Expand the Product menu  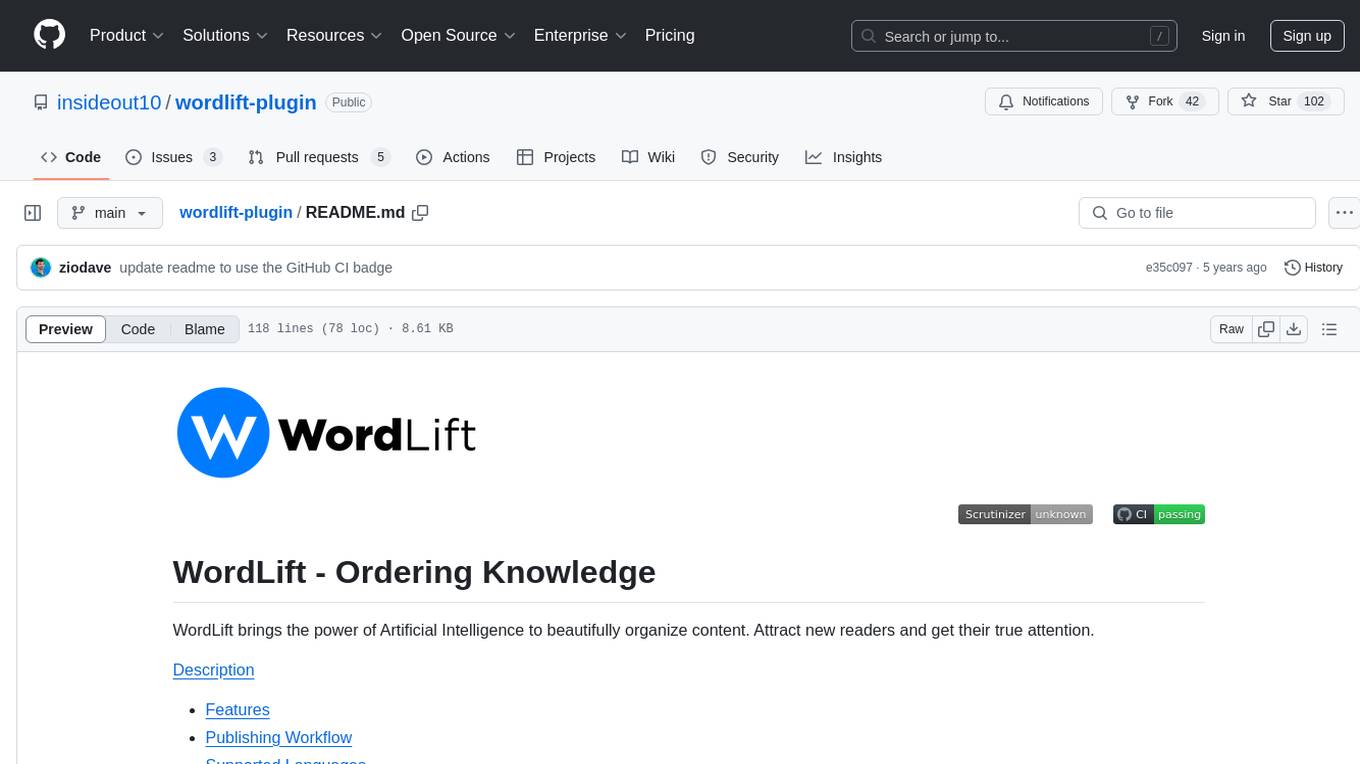point(127,35)
